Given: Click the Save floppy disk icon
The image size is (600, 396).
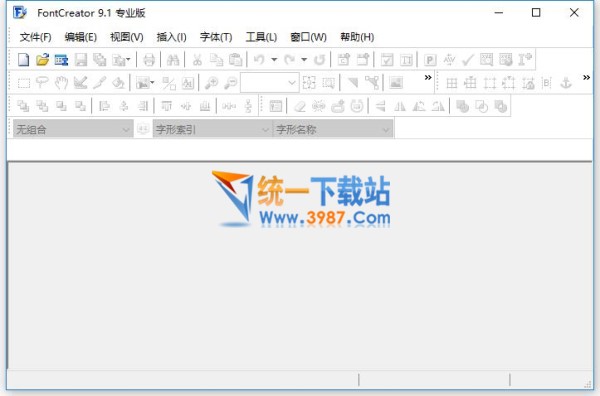Looking at the screenshot, I should point(81,60).
